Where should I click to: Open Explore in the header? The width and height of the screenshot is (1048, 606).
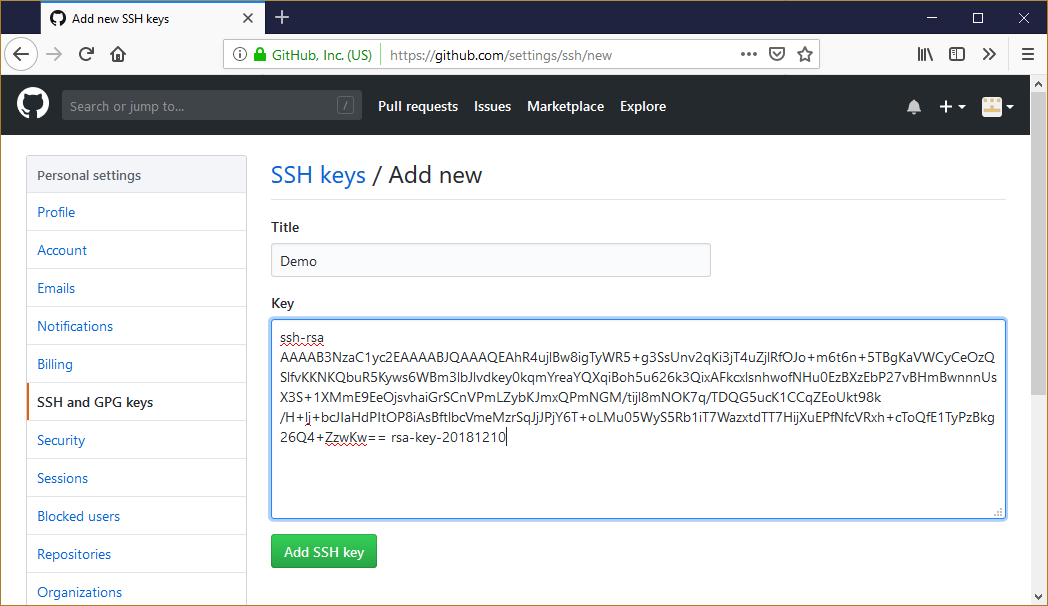(642, 106)
